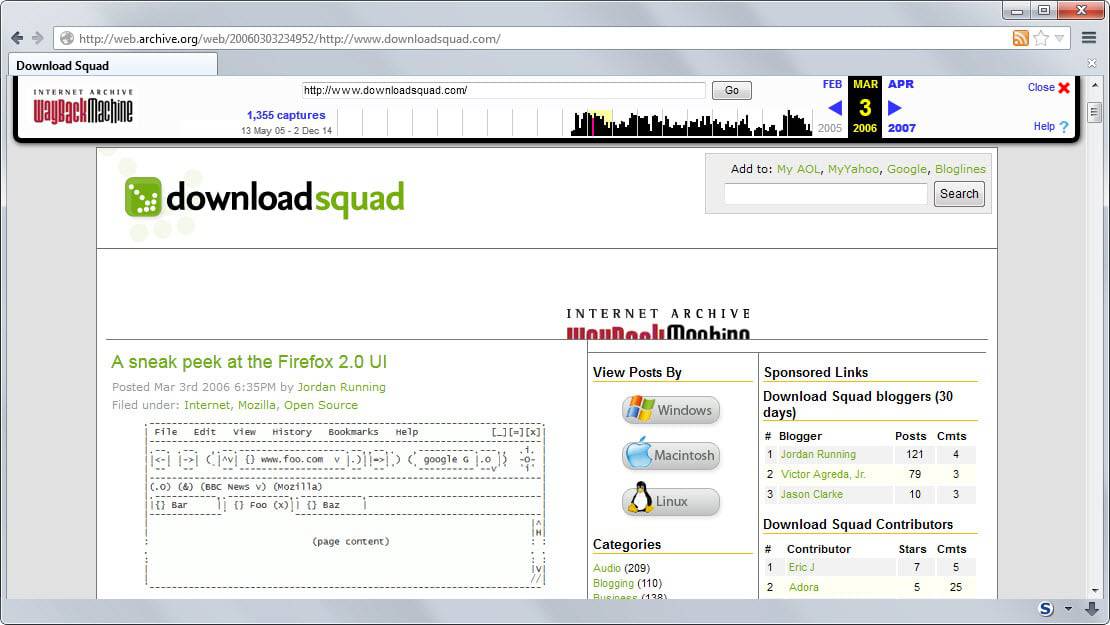The image size is (1110, 625).
Task: Click the scroll down arrow of page scrollbar
Action: [1094, 590]
